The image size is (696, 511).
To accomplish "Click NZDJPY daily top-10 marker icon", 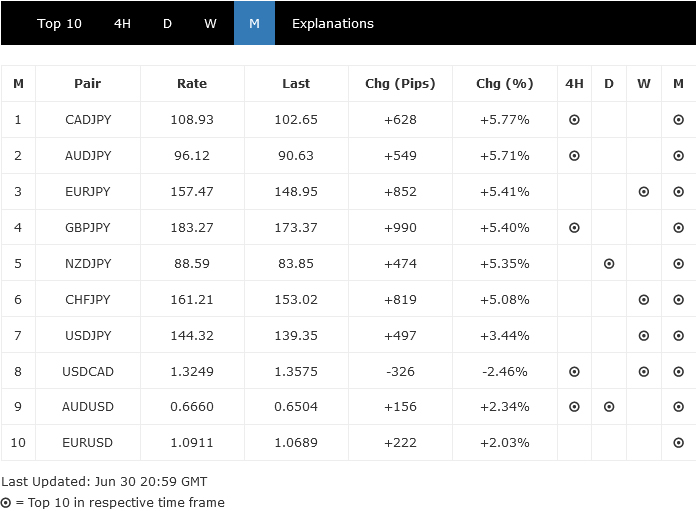I will (x=608, y=264).
